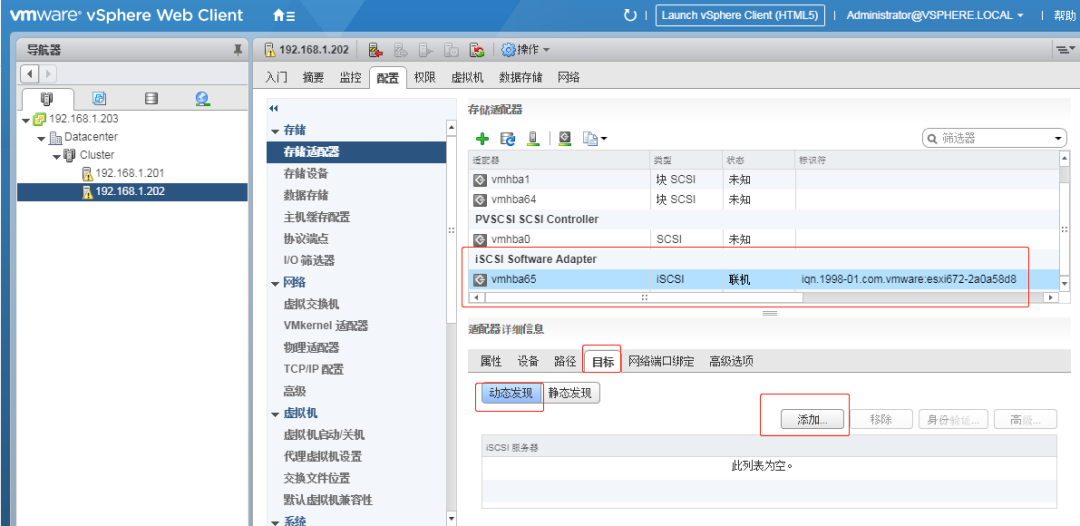
Task: Click the vmhba64 adapter icon
Action: pos(480,200)
